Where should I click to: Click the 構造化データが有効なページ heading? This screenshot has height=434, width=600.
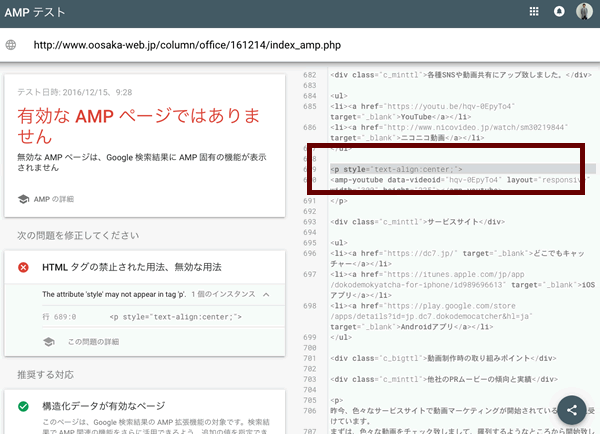pos(104,406)
